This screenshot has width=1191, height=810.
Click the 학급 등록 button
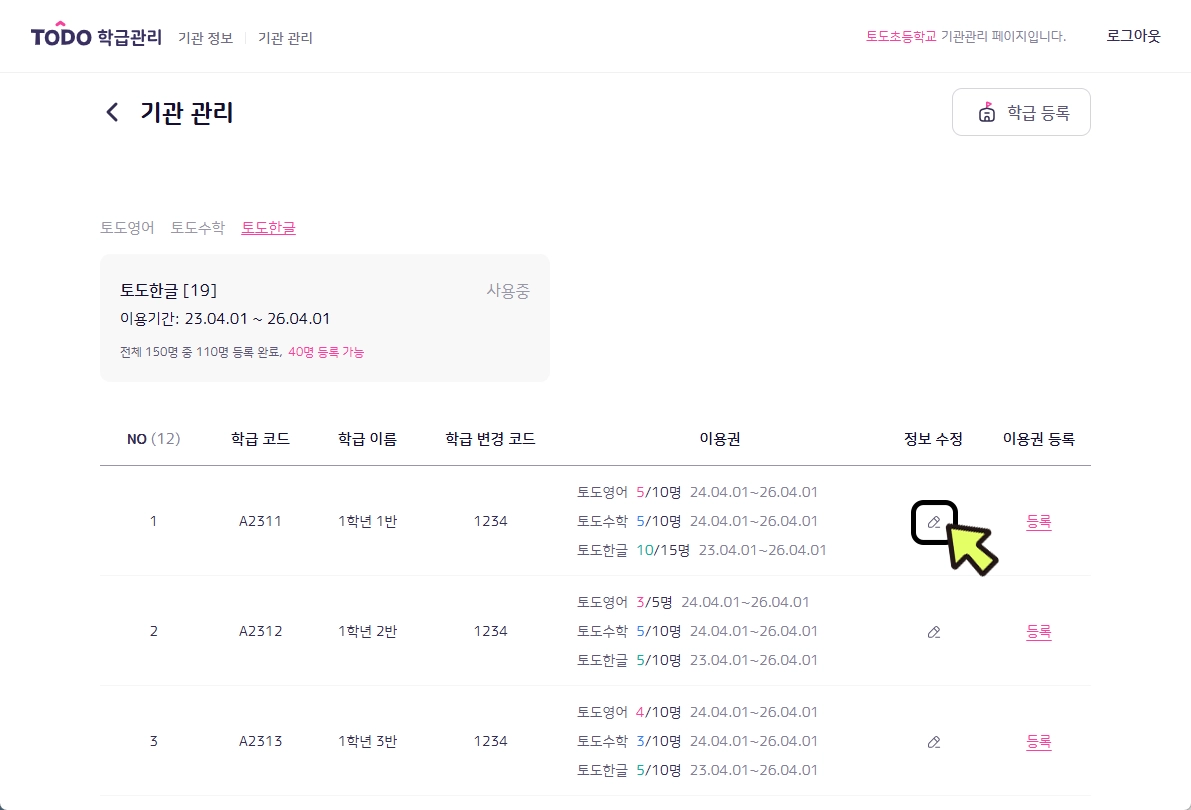pos(1021,112)
